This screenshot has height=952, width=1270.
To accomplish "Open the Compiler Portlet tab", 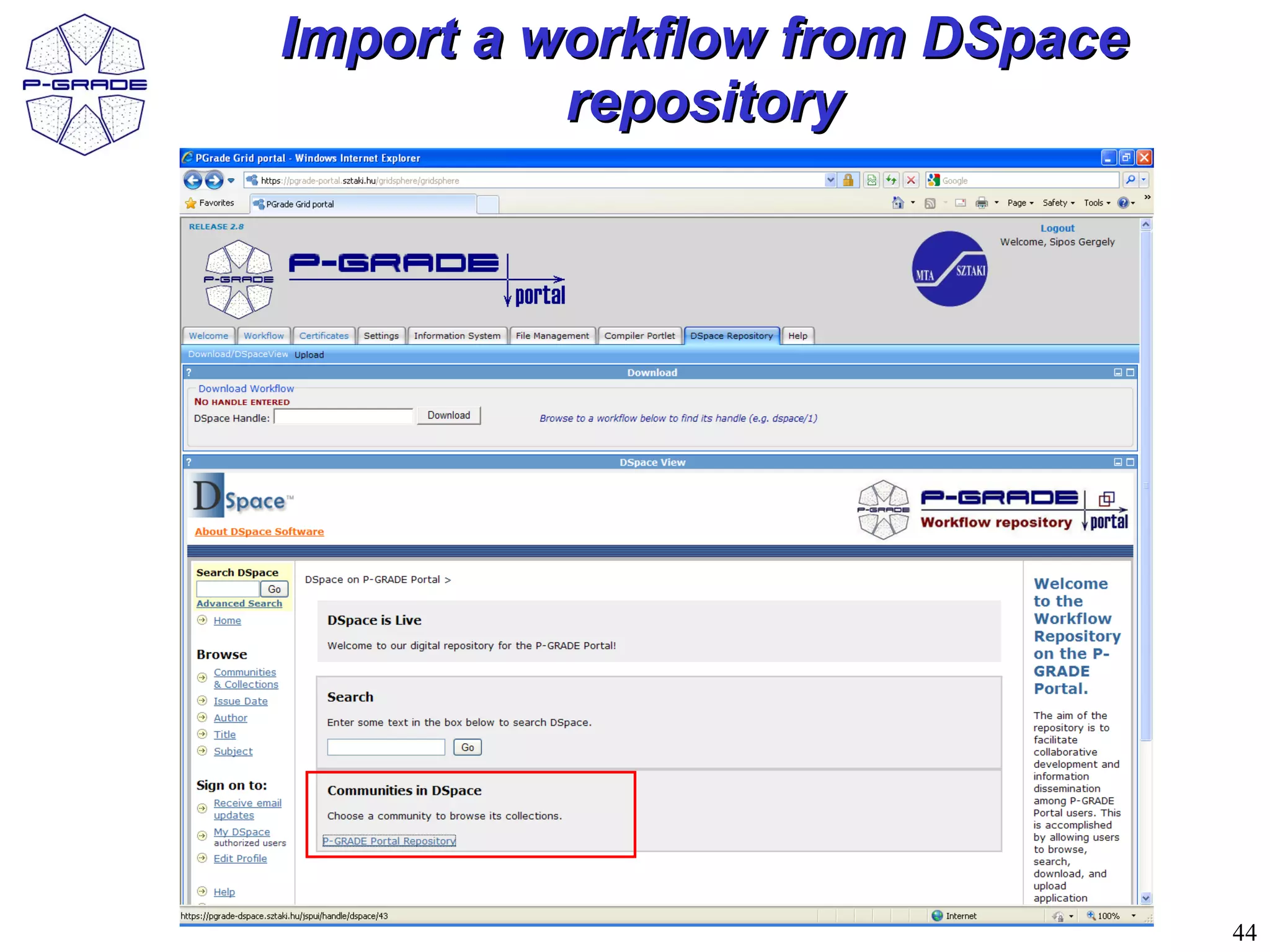I will (x=639, y=335).
